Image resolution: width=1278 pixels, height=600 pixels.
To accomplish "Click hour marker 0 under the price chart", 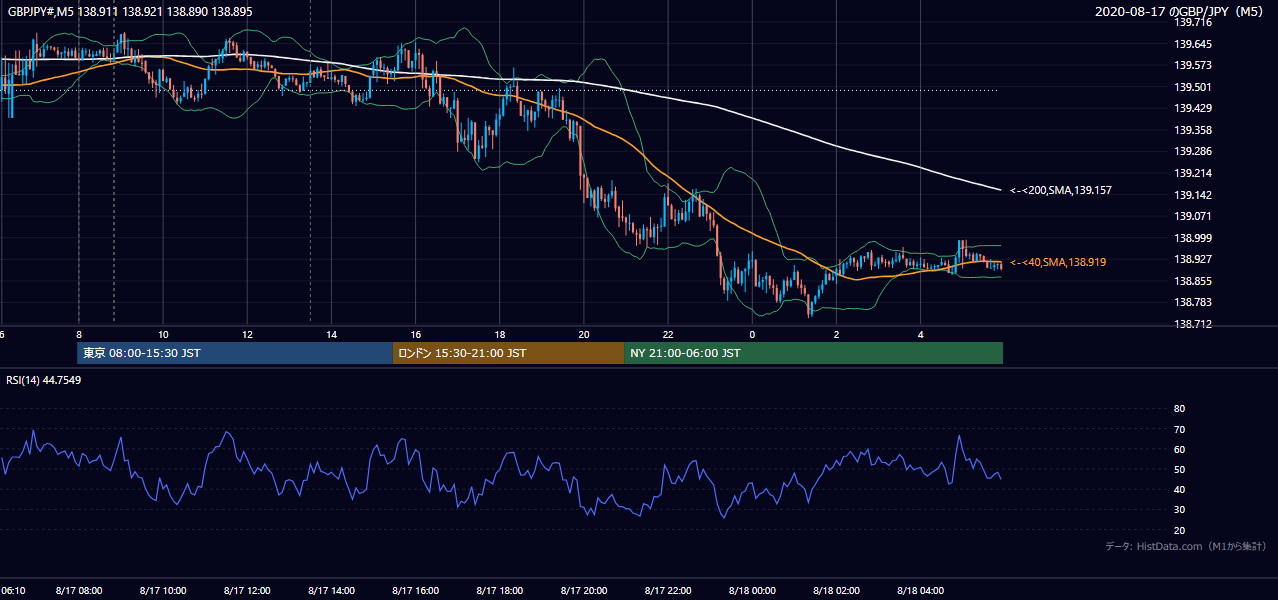I will click(x=752, y=335).
